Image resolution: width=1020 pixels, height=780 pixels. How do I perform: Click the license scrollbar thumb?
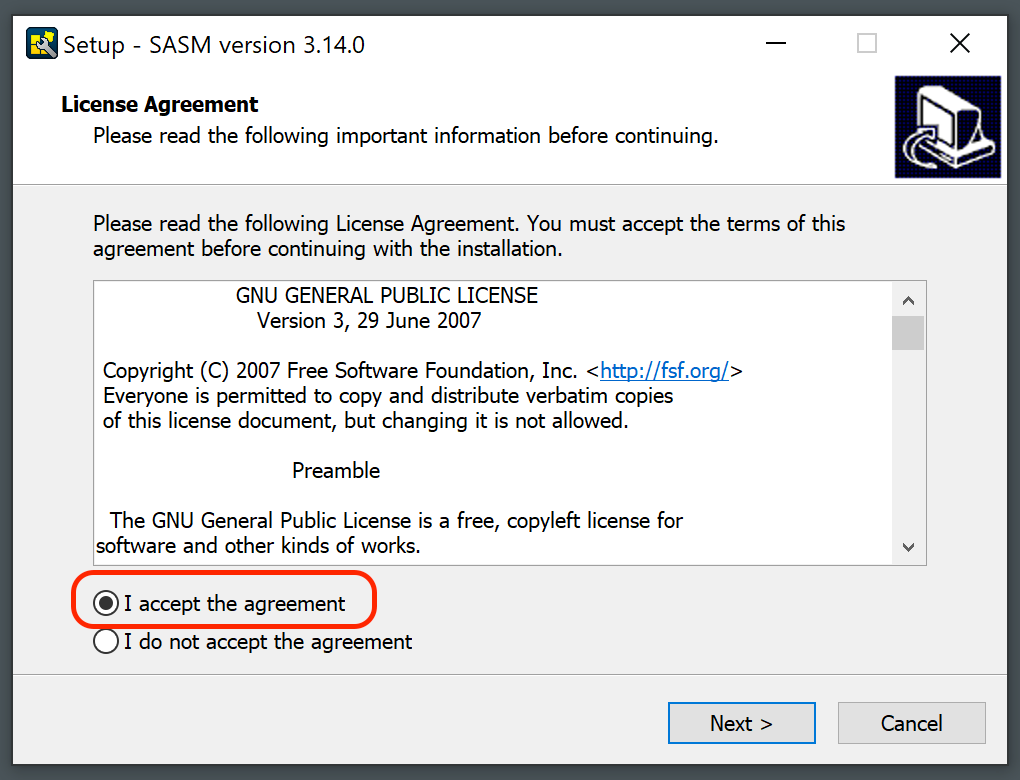point(908,333)
